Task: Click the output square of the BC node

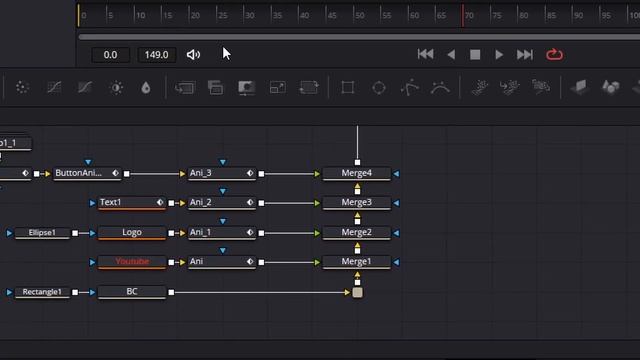Action: [x=171, y=292]
